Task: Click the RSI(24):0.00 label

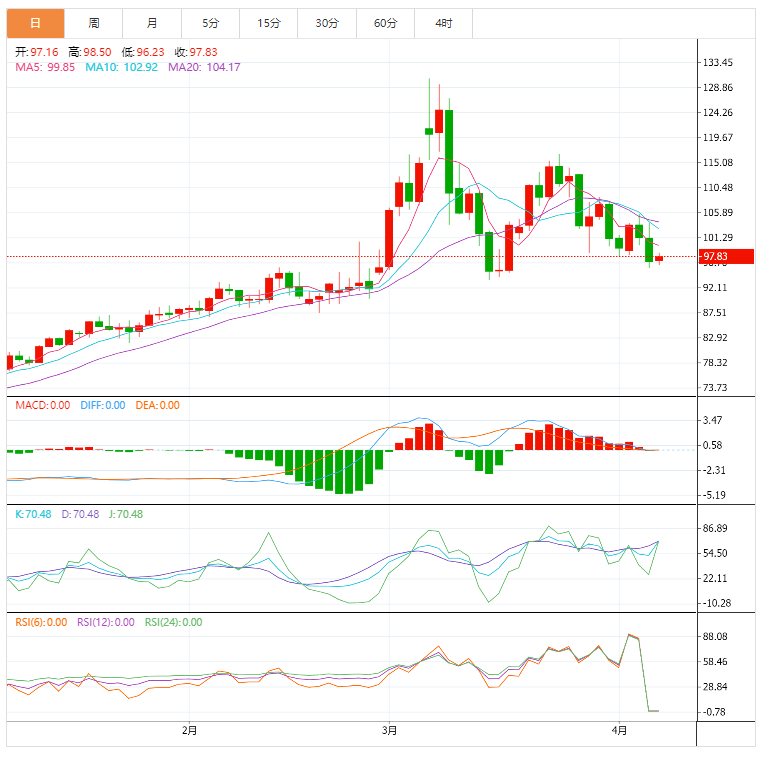Action: tap(173, 622)
